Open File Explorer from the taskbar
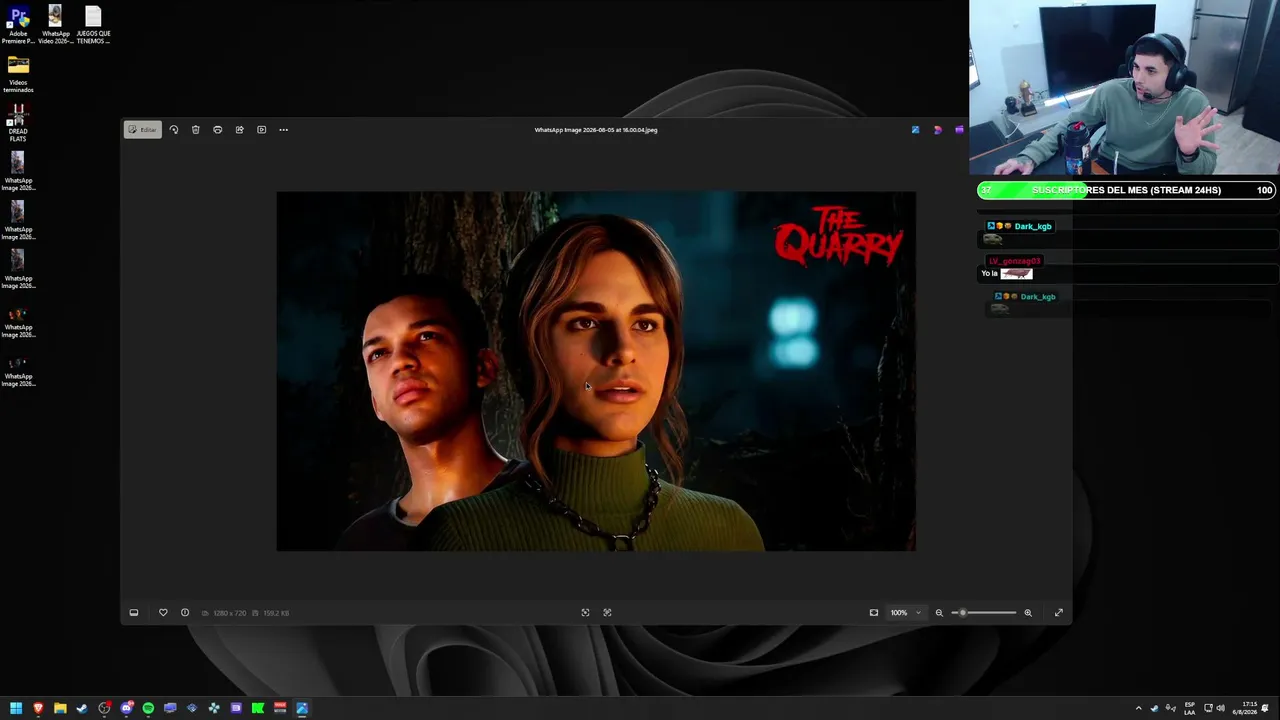This screenshot has width=1280, height=720. pyautogui.click(x=60, y=709)
